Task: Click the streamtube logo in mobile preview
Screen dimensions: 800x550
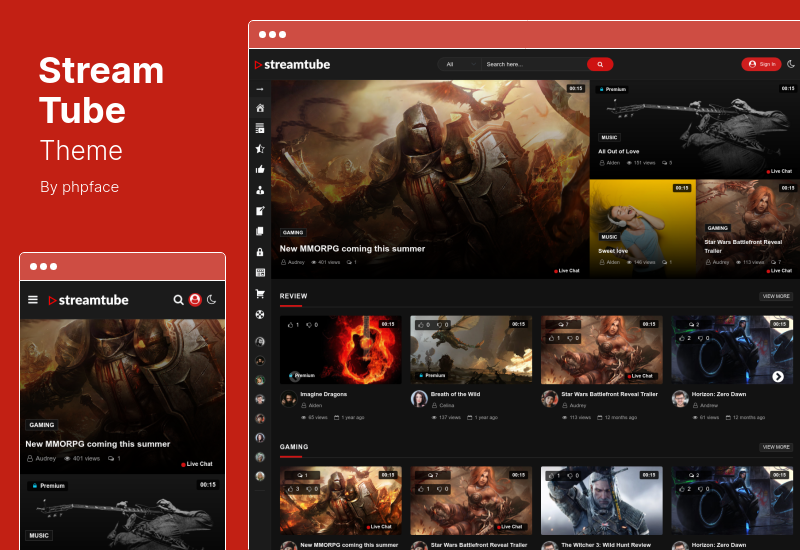Action: pos(88,300)
